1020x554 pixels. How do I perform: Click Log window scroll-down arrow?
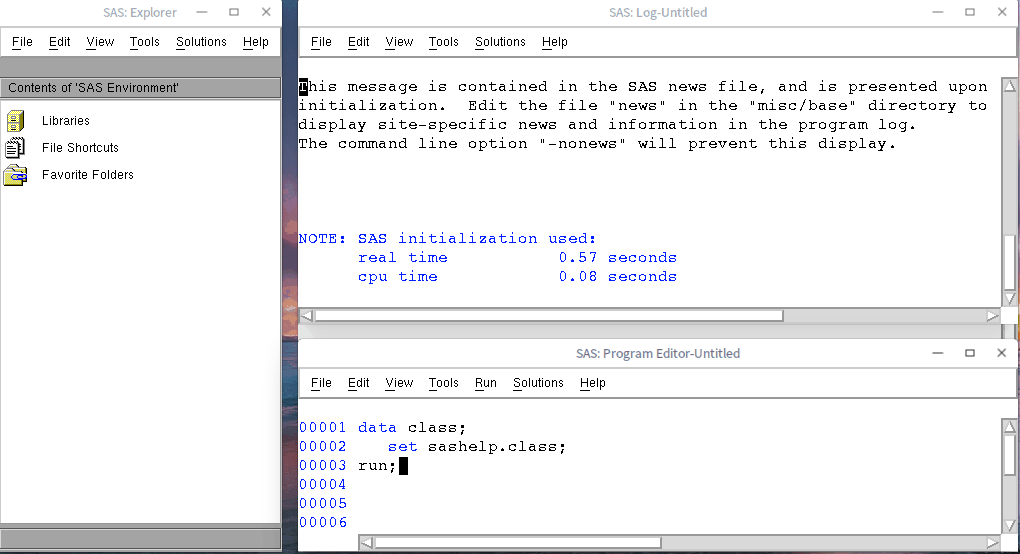[1010, 298]
